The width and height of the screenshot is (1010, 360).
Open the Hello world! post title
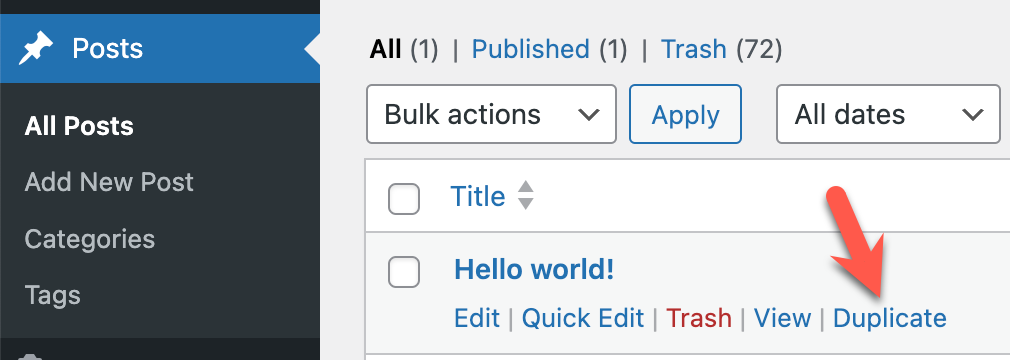pos(534,270)
